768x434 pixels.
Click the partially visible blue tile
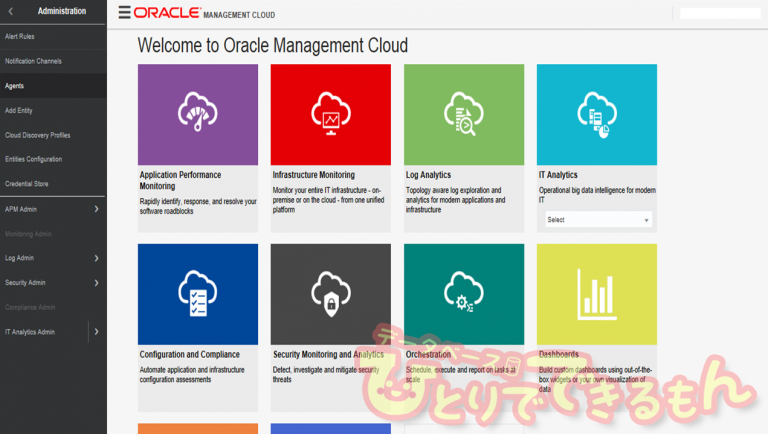(x=331, y=429)
